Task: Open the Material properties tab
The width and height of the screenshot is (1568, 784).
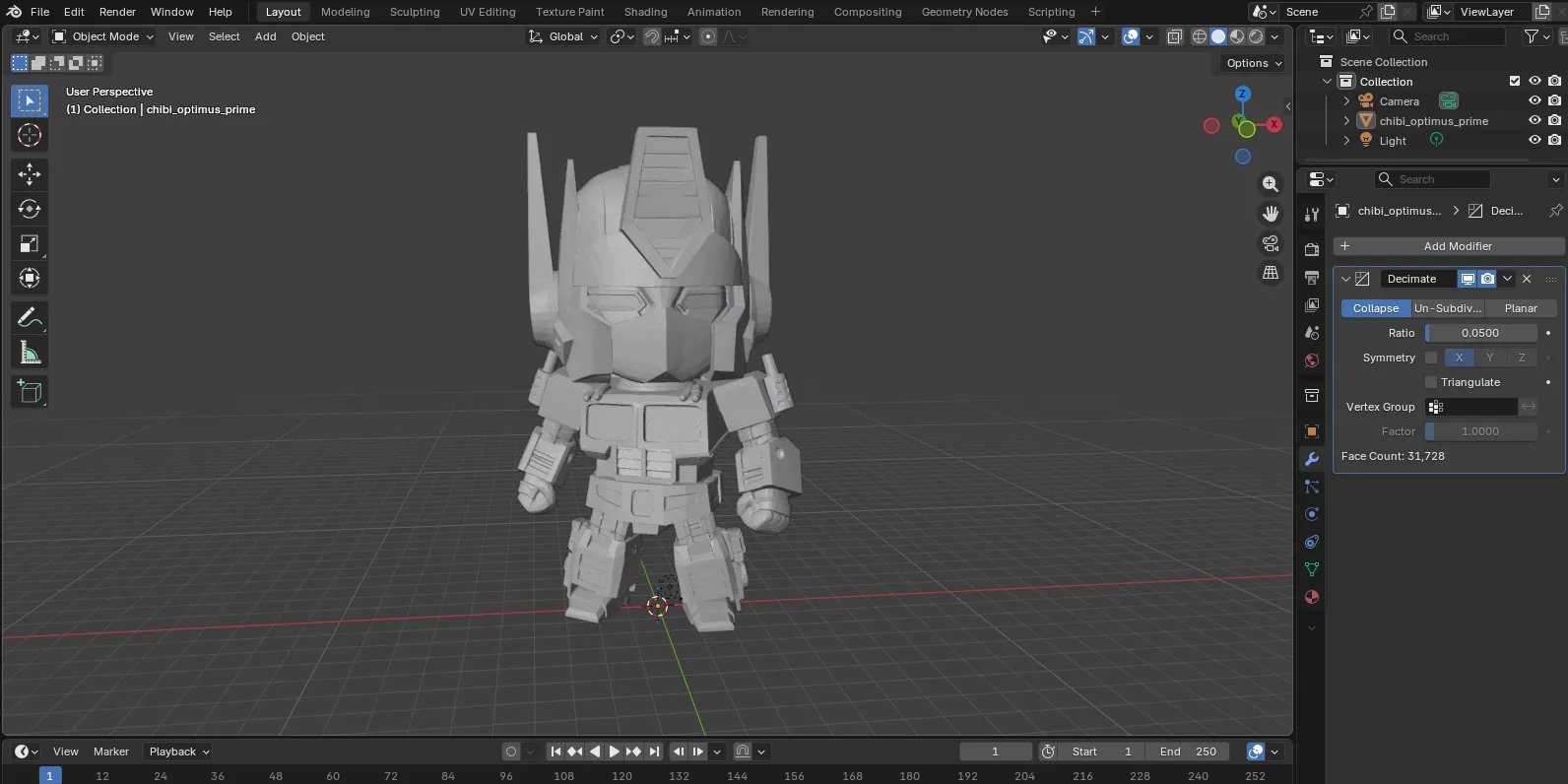Action: pyautogui.click(x=1312, y=597)
